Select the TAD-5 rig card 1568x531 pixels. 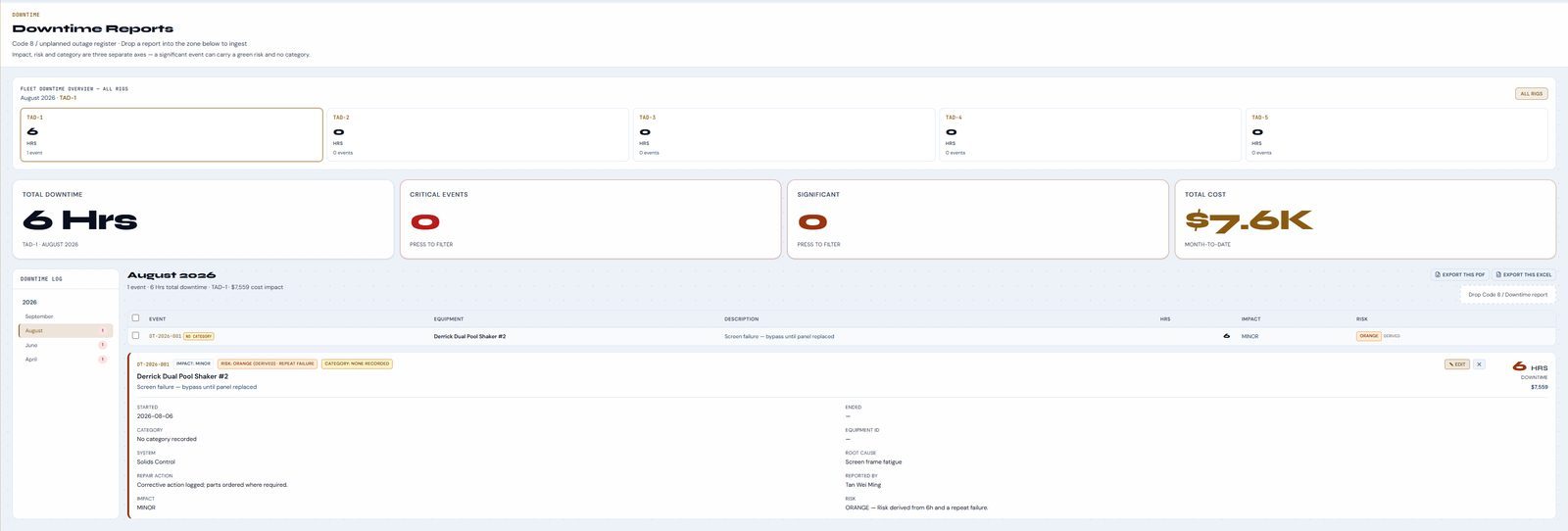click(x=1396, y=134)
